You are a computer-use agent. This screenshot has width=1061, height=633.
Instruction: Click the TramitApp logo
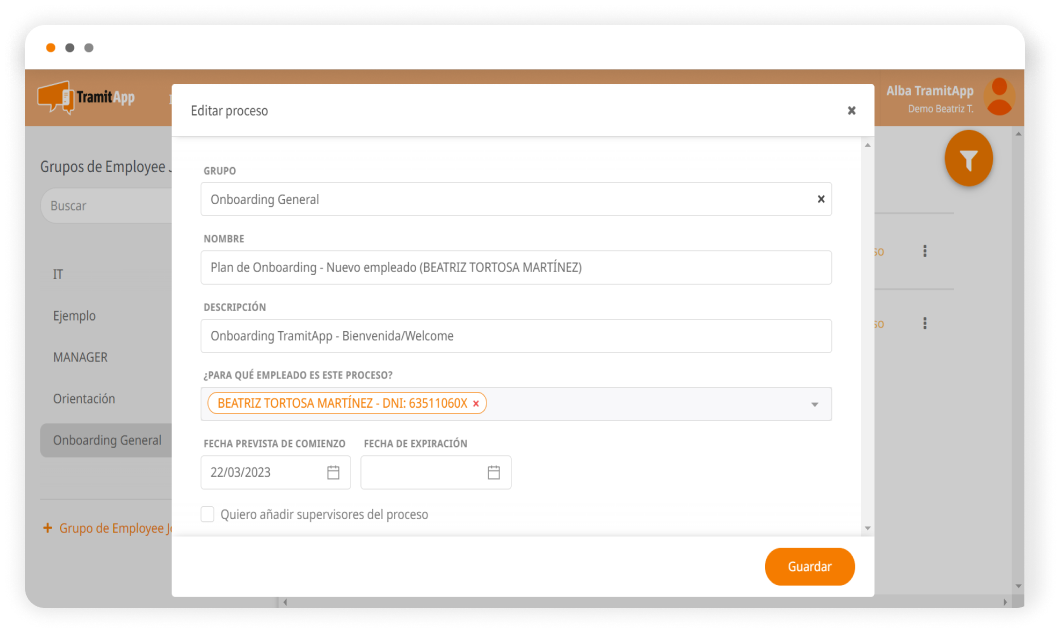click(86, 98)
